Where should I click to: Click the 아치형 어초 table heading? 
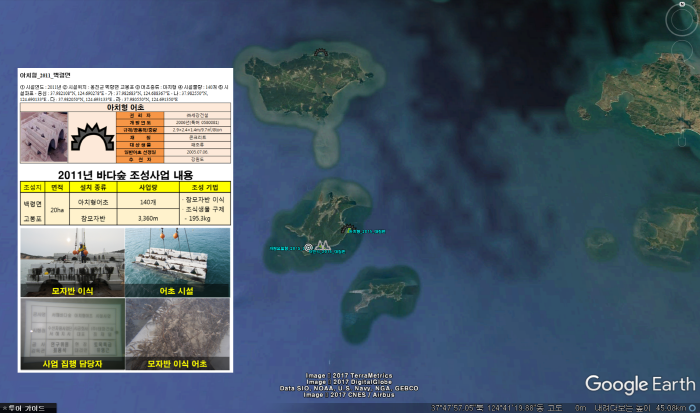[x=125, y=107]
